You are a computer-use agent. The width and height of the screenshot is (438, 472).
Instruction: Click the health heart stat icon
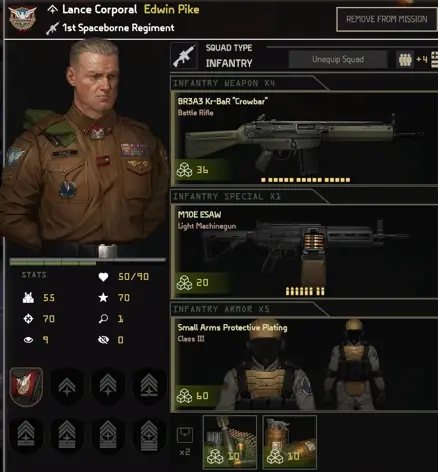[x=103, y=277]
